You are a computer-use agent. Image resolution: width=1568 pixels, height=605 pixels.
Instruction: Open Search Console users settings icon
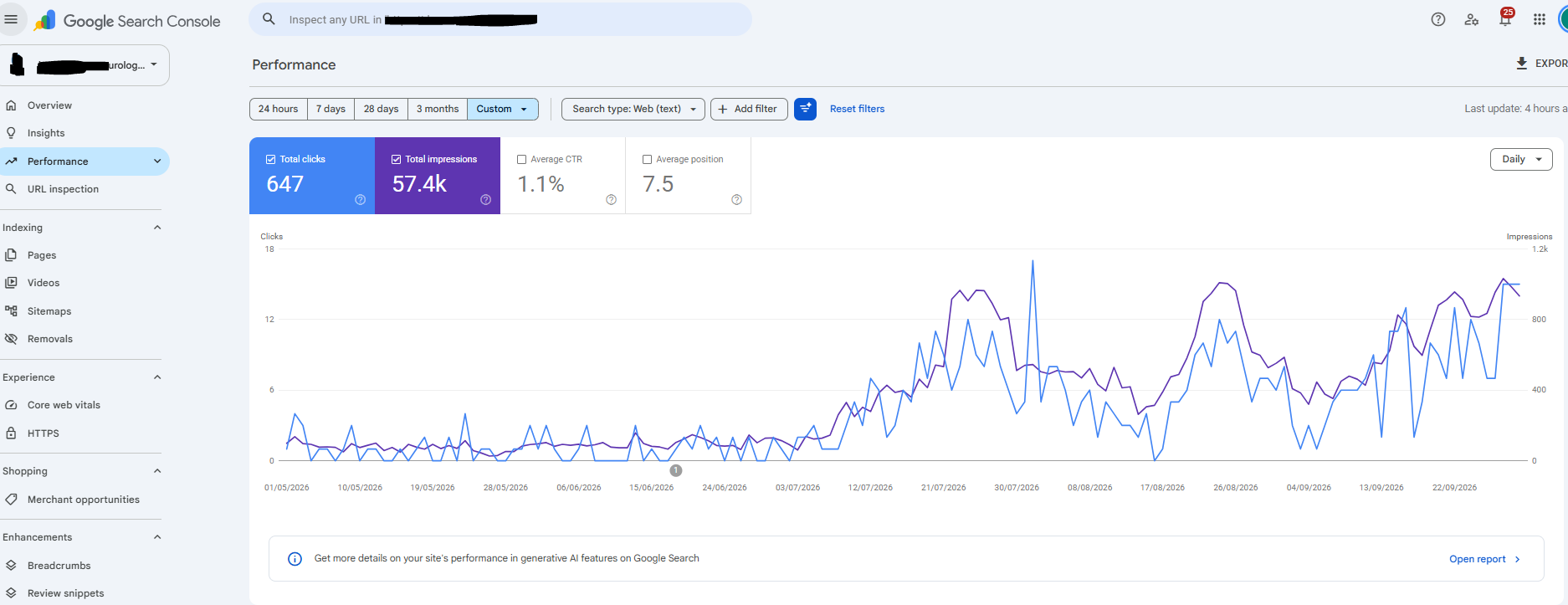pyautogui.click(x=1472, y=19)
